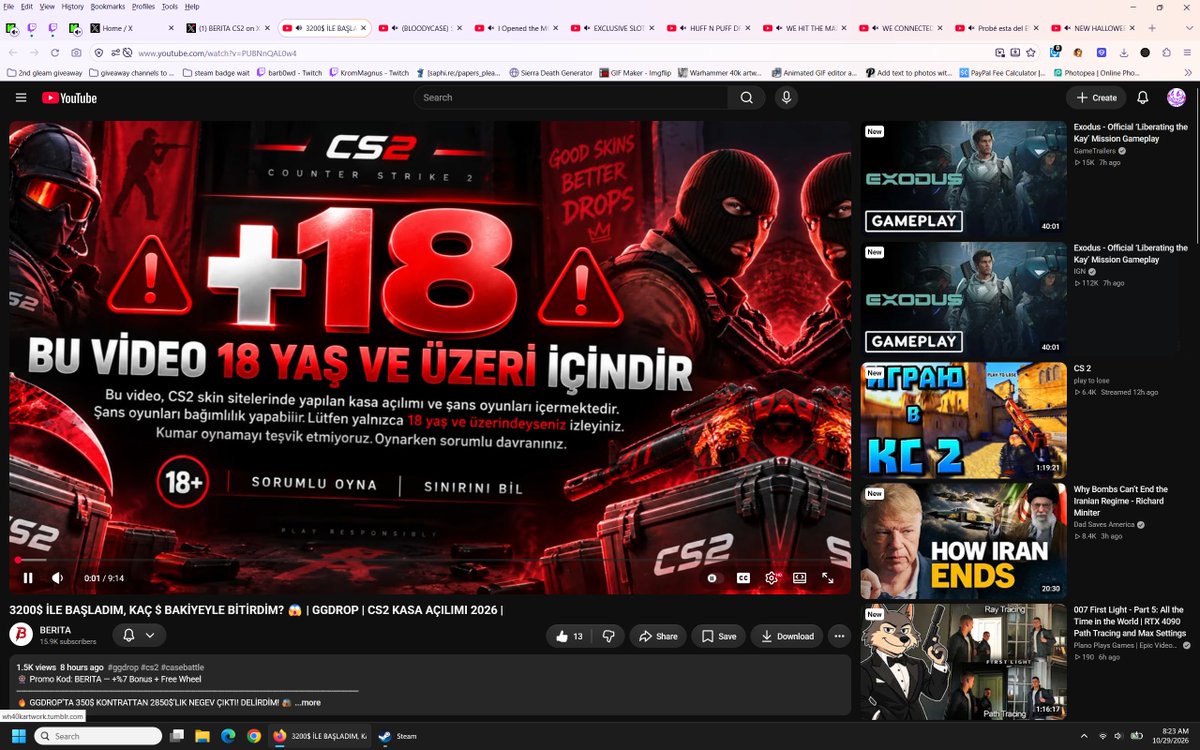Screen dimensions: 1200x750
Task: Open the Create button menu
Action: [1096, 97]
